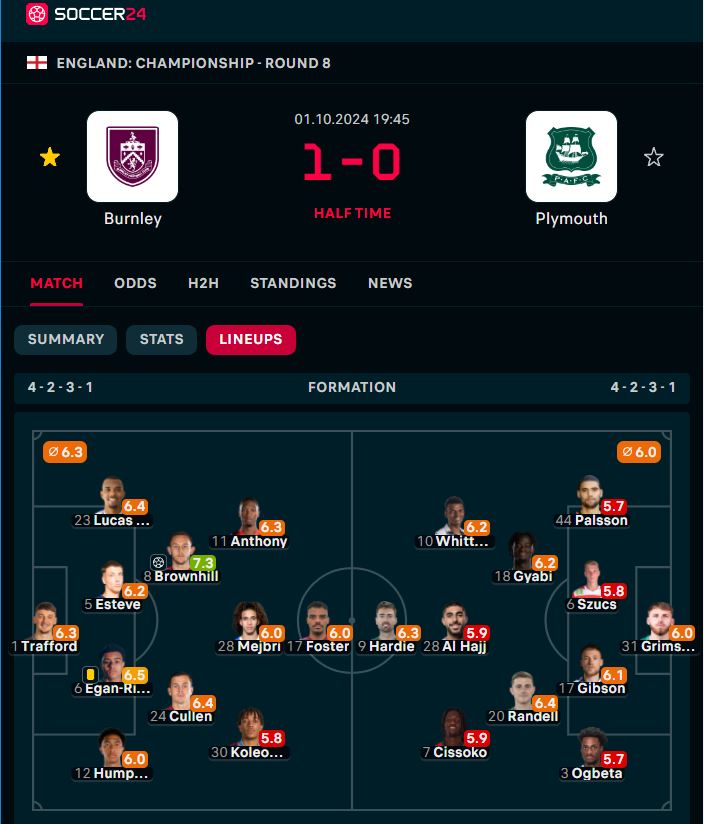The width and height of the screenshot is (704, 824).
Task: Open the STANDINGS tab
Action: pyautogui.click(x=293, y=283)
